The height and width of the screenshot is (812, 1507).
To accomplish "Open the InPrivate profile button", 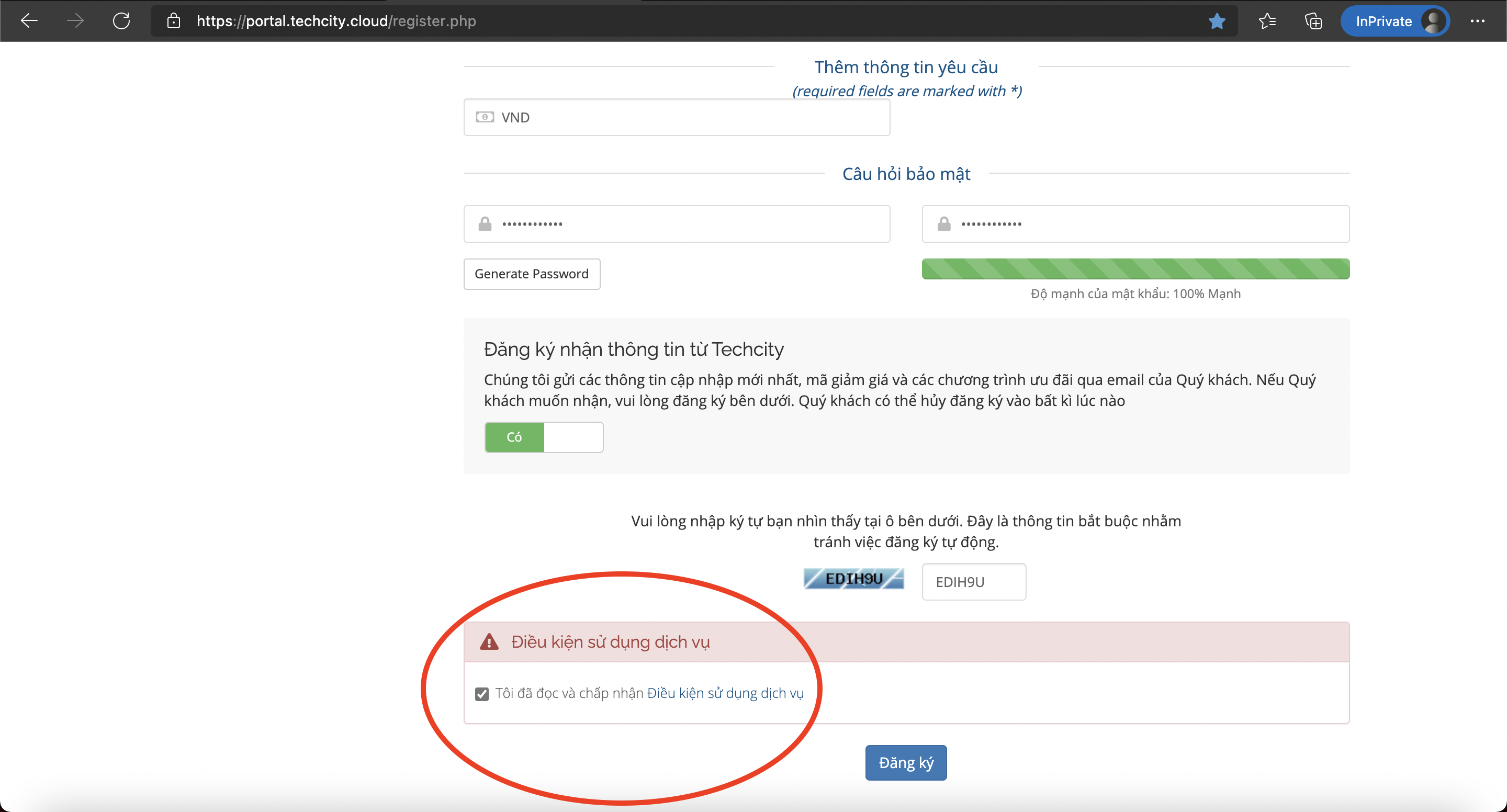I will (1394, 21).
